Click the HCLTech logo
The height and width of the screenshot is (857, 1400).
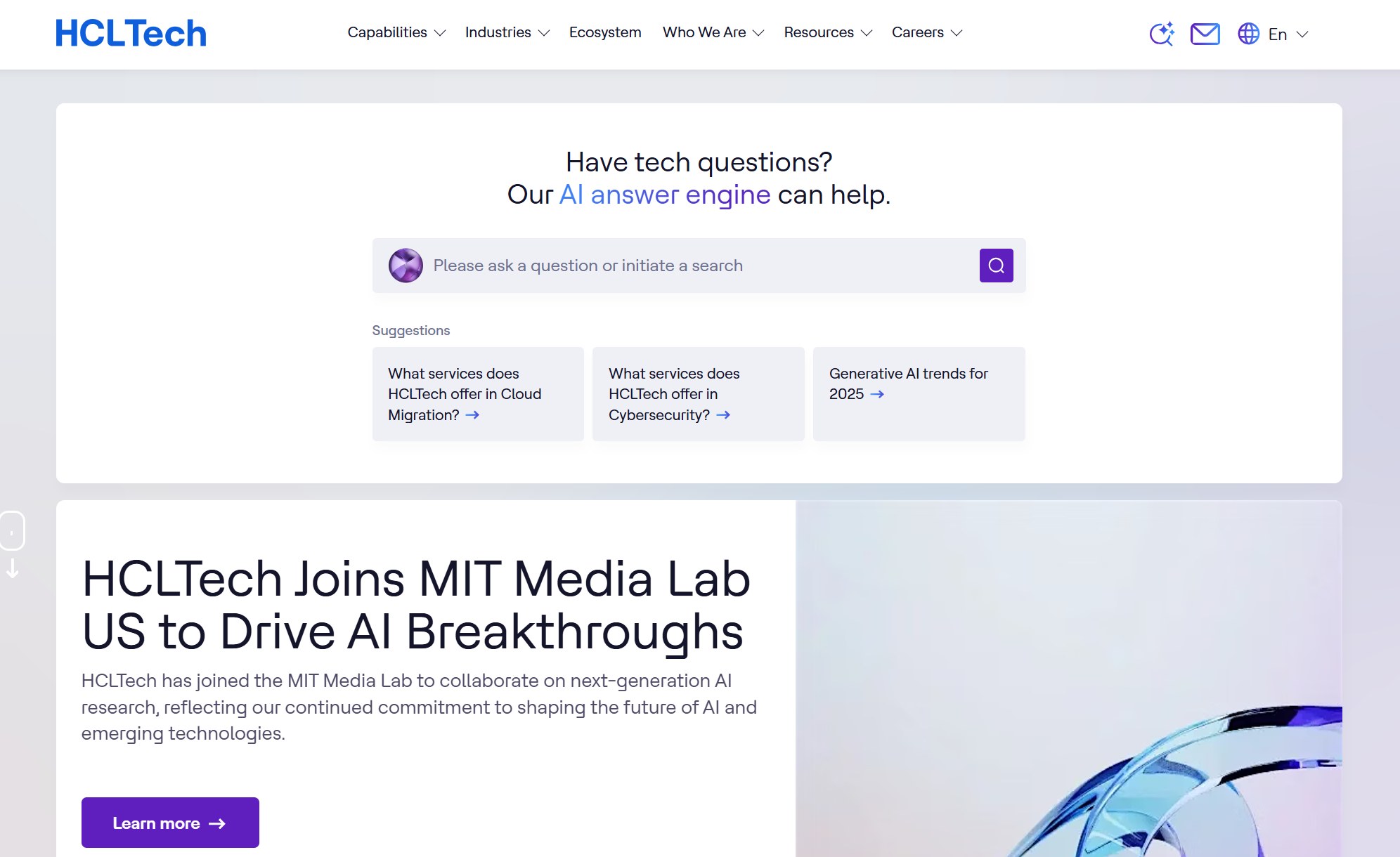[131, 34]
